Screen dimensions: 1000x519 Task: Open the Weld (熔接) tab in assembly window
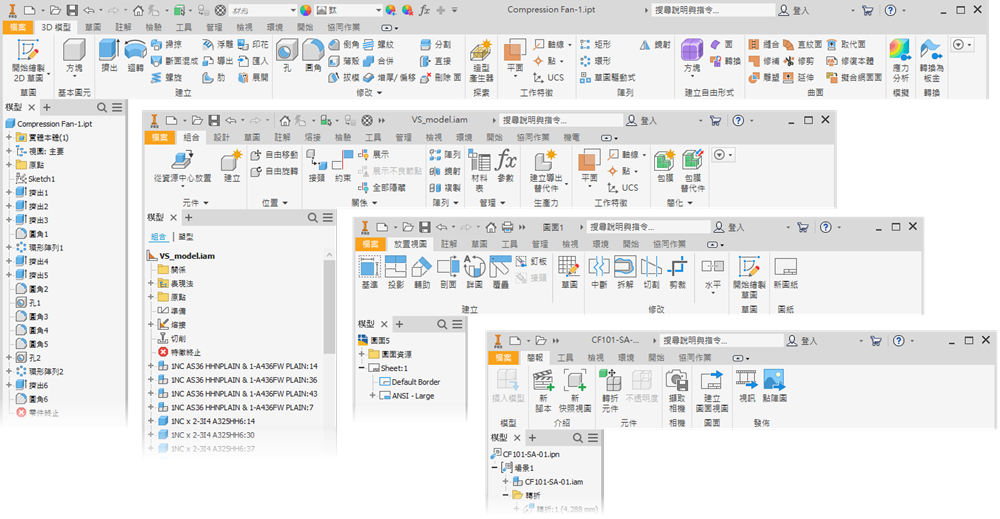click(312, 138)
